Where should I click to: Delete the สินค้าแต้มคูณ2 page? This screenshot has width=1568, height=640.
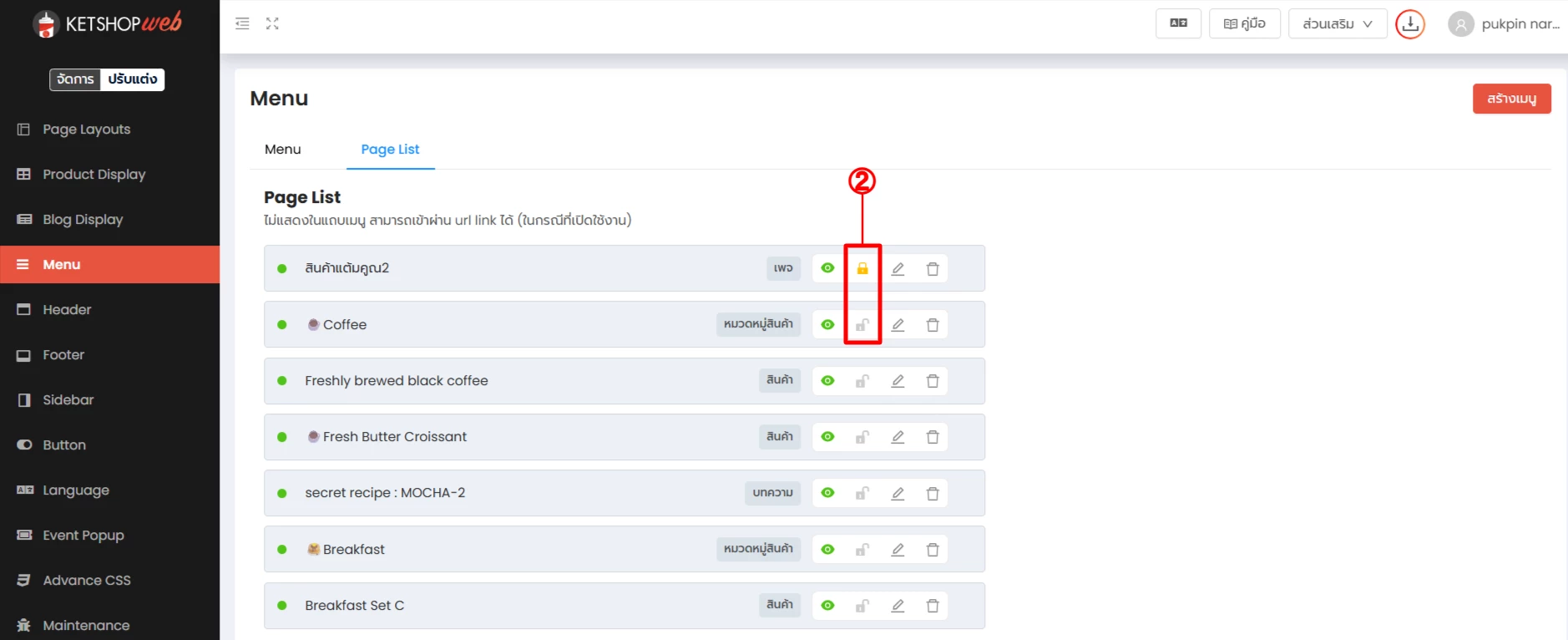[933, 268]
